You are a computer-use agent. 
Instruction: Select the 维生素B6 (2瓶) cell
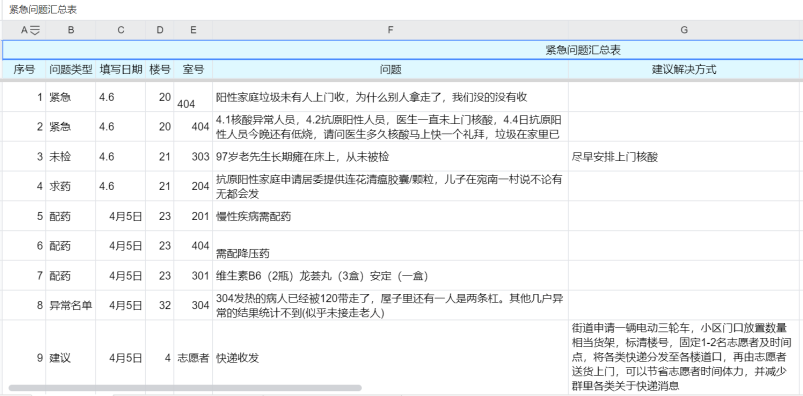pyautogui.click(x=390, y=275)
